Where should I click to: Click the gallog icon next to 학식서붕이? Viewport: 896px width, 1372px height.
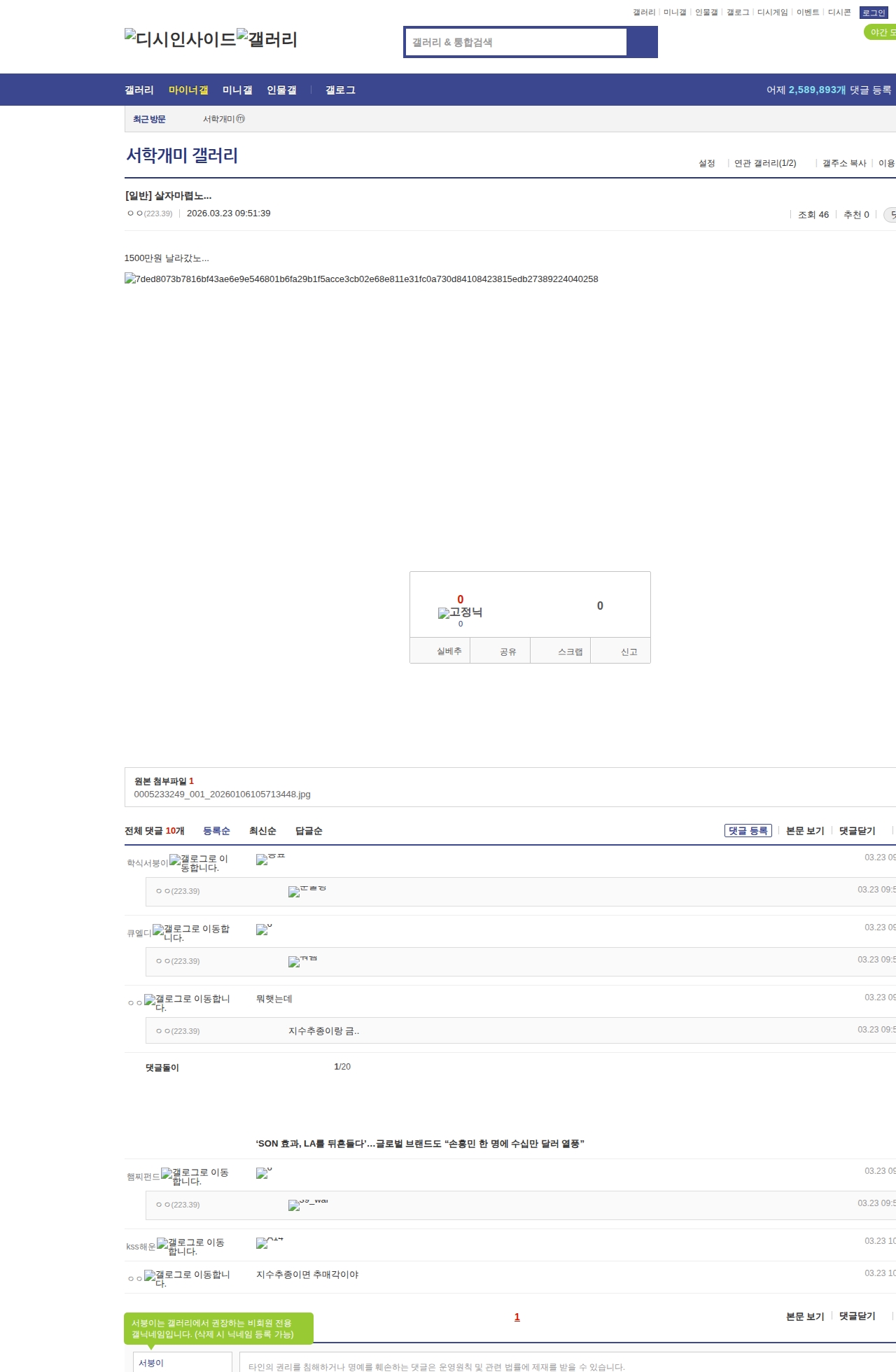coord(175,860)
